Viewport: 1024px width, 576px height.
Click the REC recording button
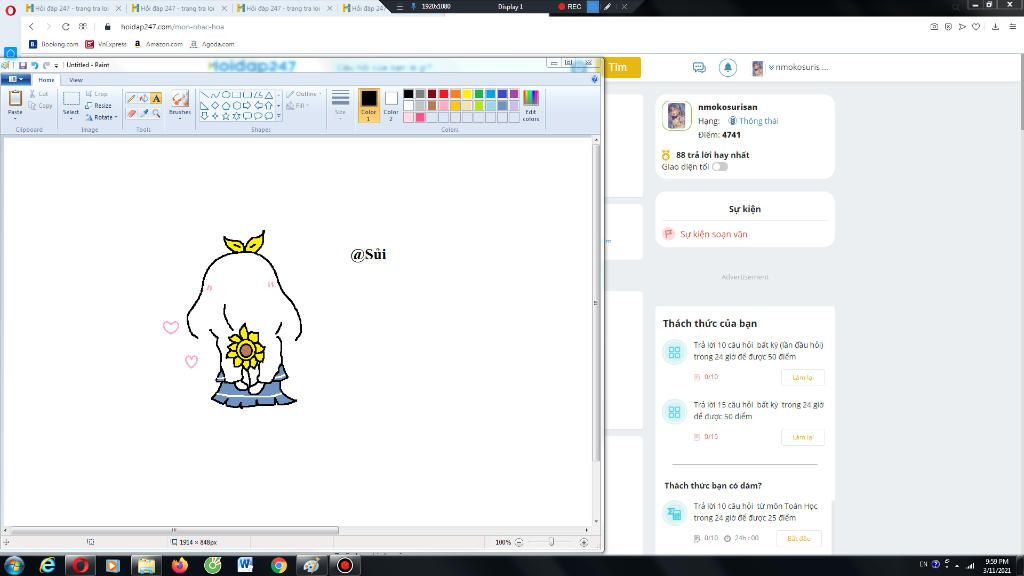pos(569,7)
